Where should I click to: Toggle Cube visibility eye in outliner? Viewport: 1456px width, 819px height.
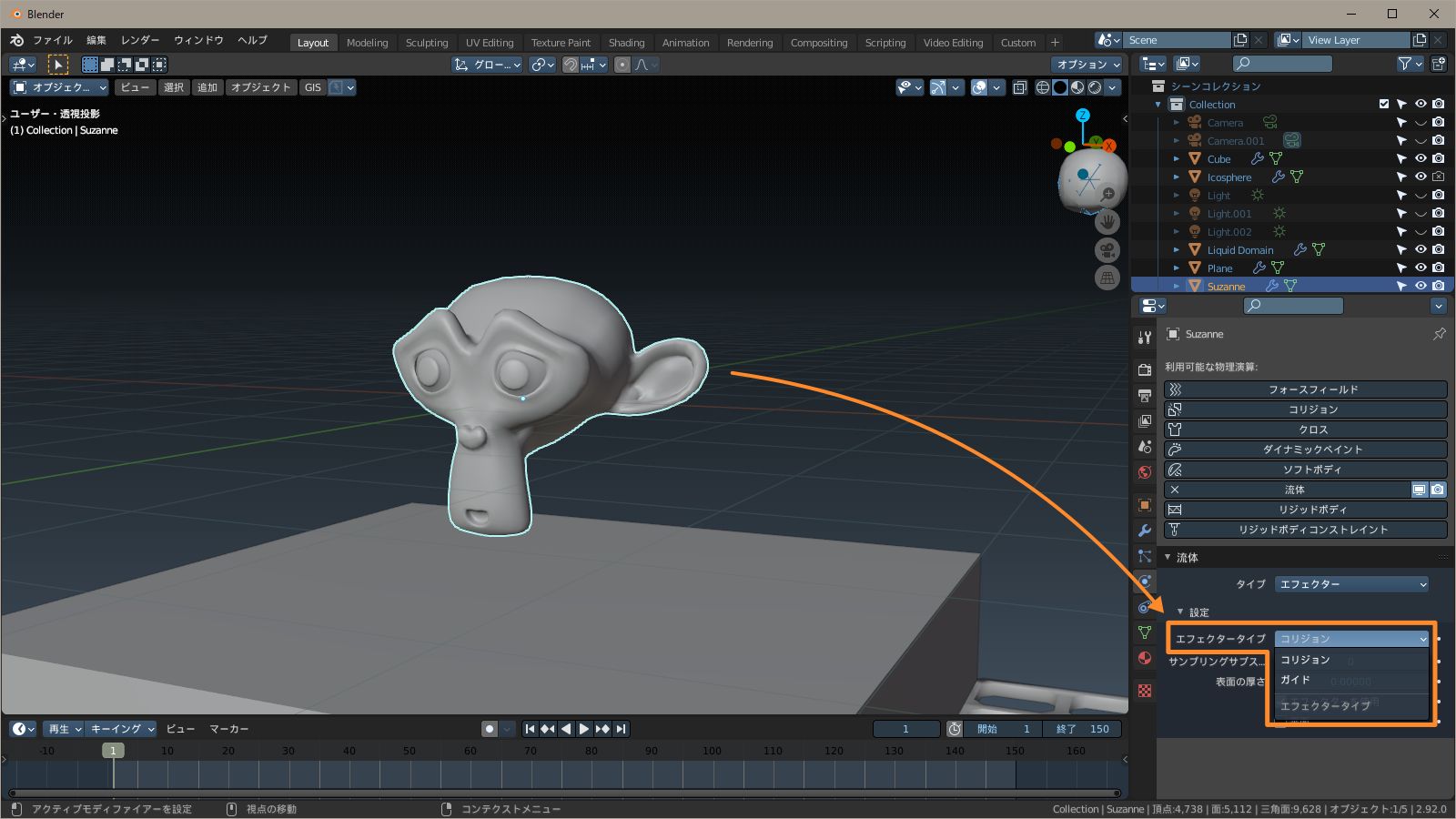(x=1421, y=158)
